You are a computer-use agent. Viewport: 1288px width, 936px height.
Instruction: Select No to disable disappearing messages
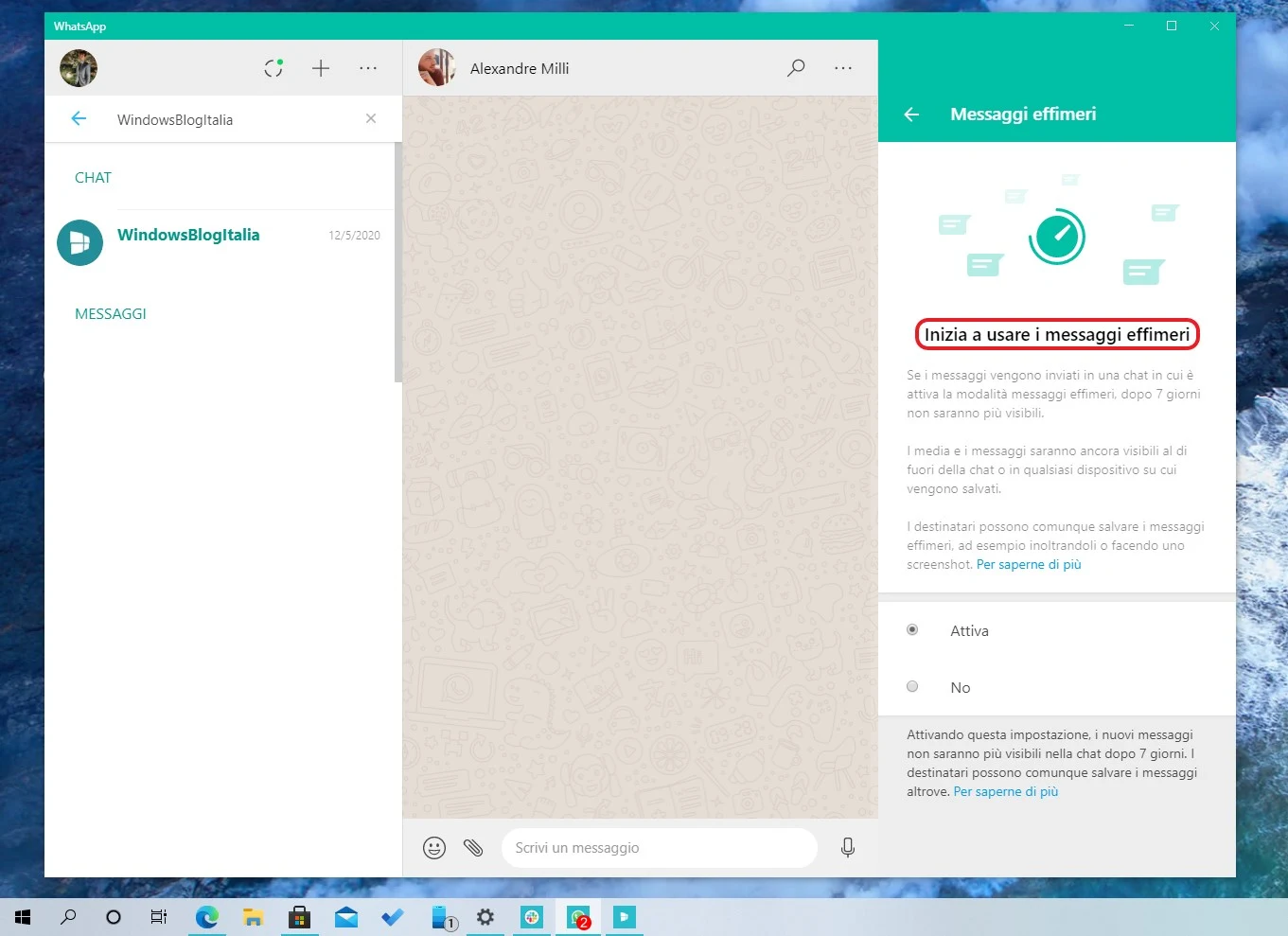[x=911, y=685]
